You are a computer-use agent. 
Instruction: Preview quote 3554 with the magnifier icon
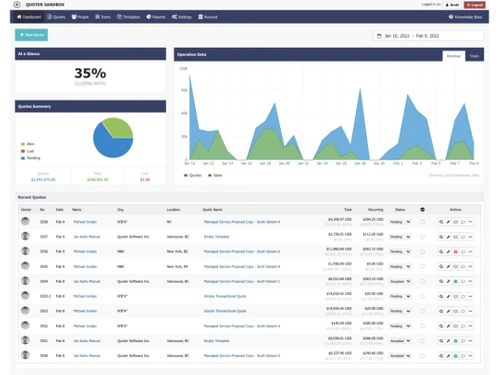[x=441, y=281]
